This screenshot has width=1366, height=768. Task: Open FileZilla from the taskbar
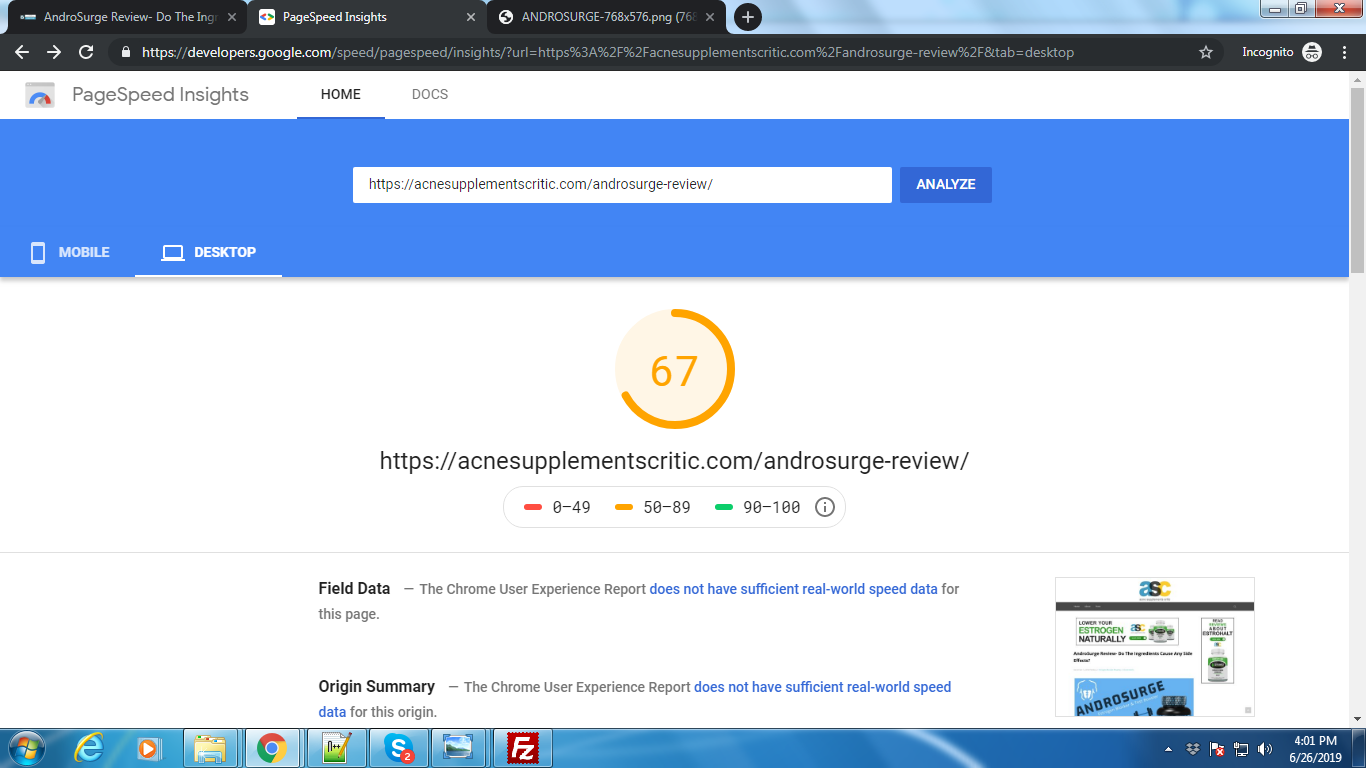click(522, 748)
